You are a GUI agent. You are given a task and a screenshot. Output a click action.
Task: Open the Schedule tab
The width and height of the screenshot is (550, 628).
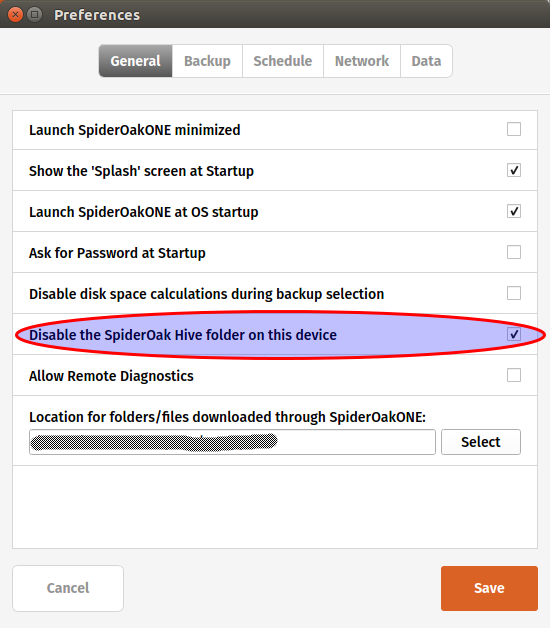(283, 61)
